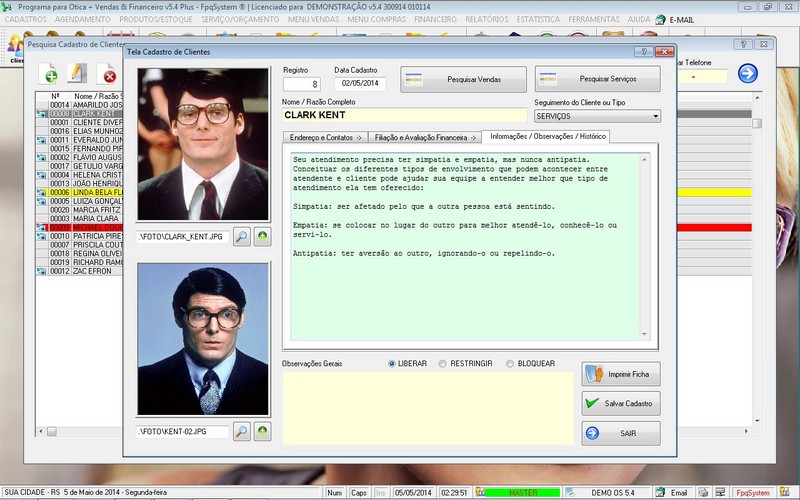This screenshot has height=500, width=800.
Task: Click FpqSystem link in status bar
Action: coord(753,492)
